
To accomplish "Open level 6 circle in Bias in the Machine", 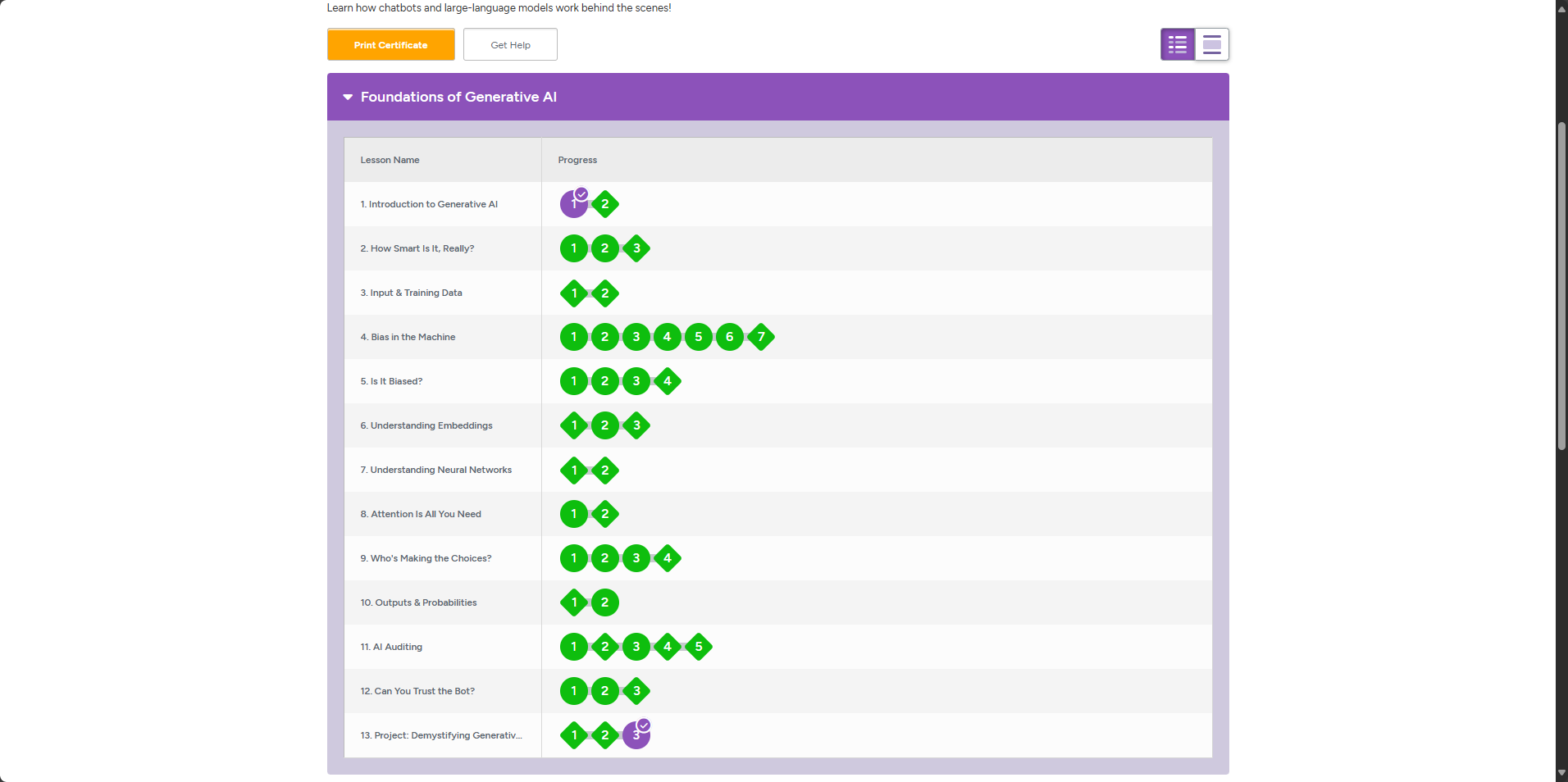I will [730, 337].
